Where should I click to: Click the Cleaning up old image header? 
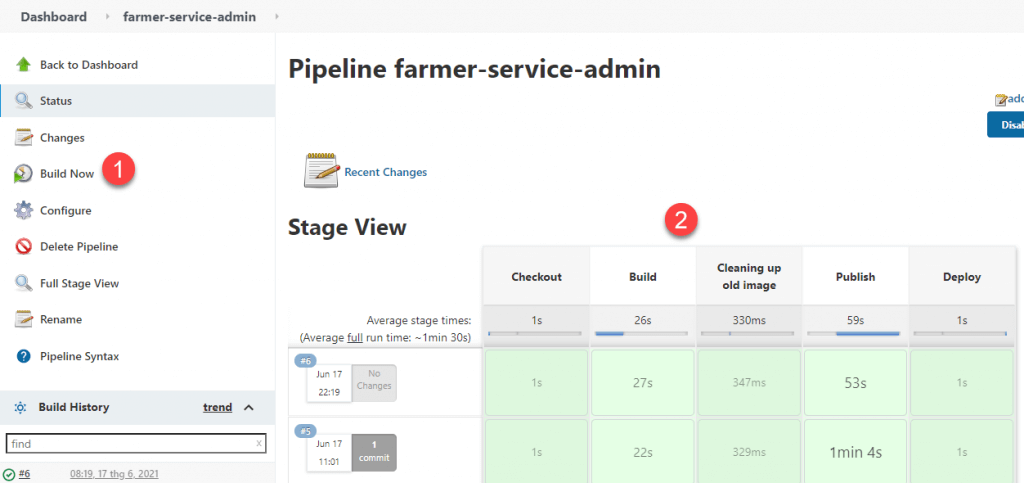(x=749, y=277)
